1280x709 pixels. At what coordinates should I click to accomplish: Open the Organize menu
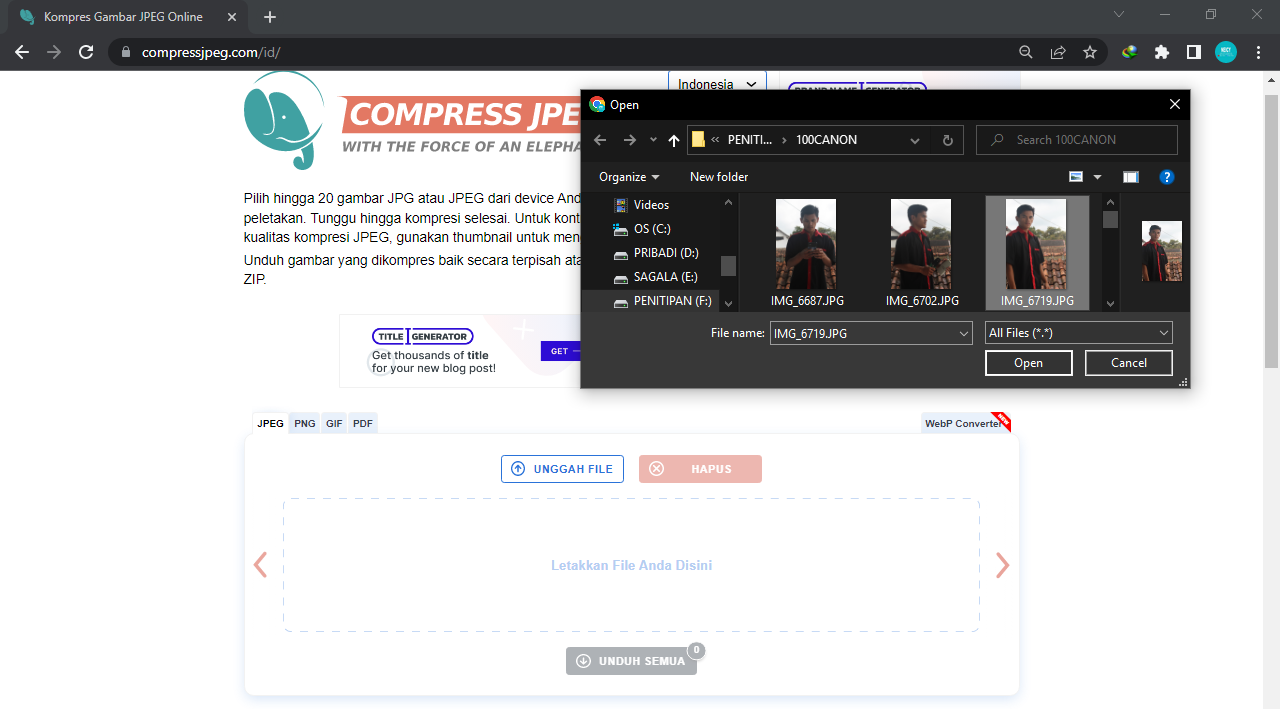click(x=629, y=177)
